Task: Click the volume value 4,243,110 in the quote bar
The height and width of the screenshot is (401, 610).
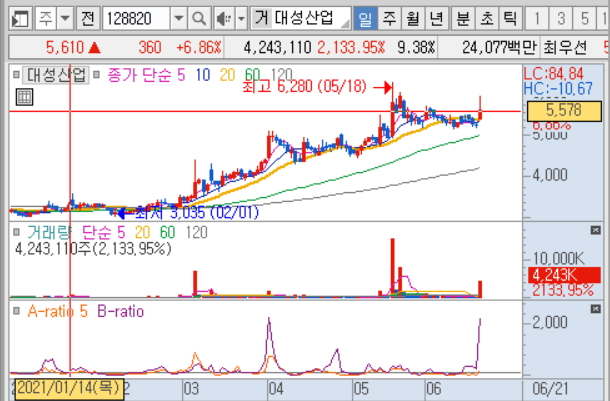Action: tap(277, 48)
